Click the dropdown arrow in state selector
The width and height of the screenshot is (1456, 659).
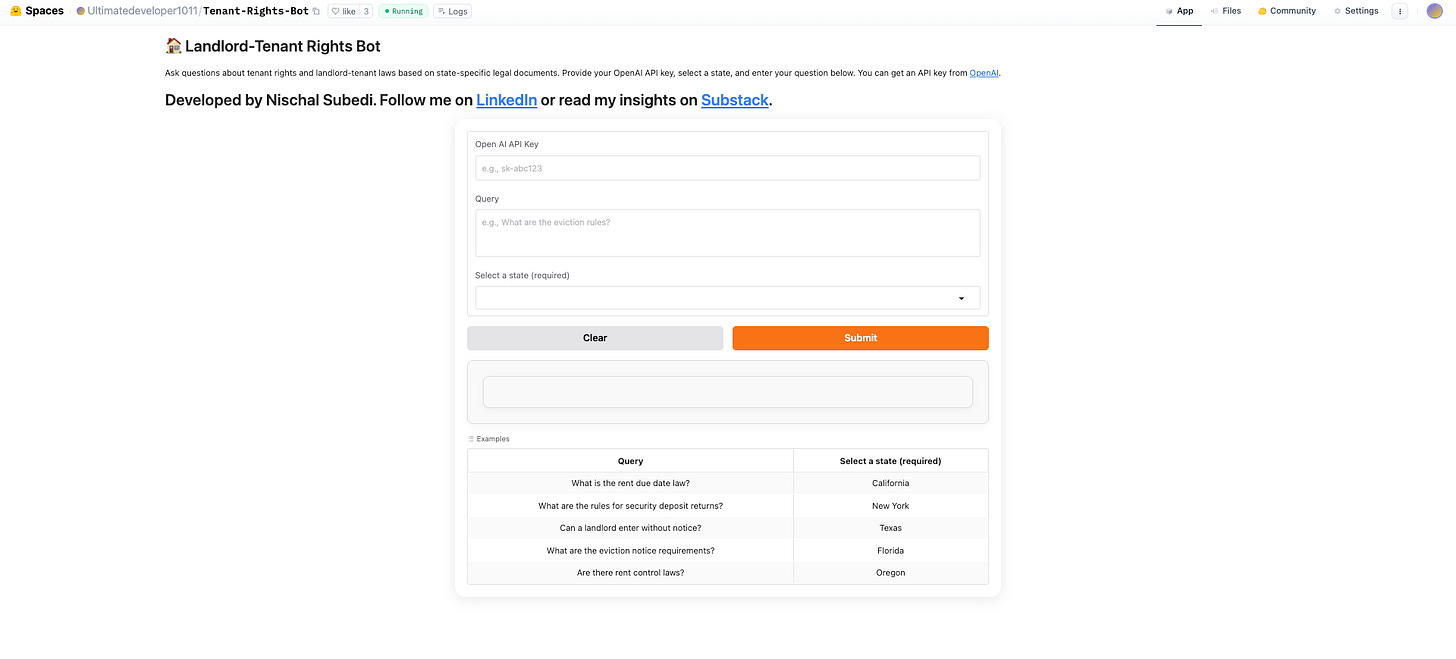pyautogui.click(x=962, y=298)
